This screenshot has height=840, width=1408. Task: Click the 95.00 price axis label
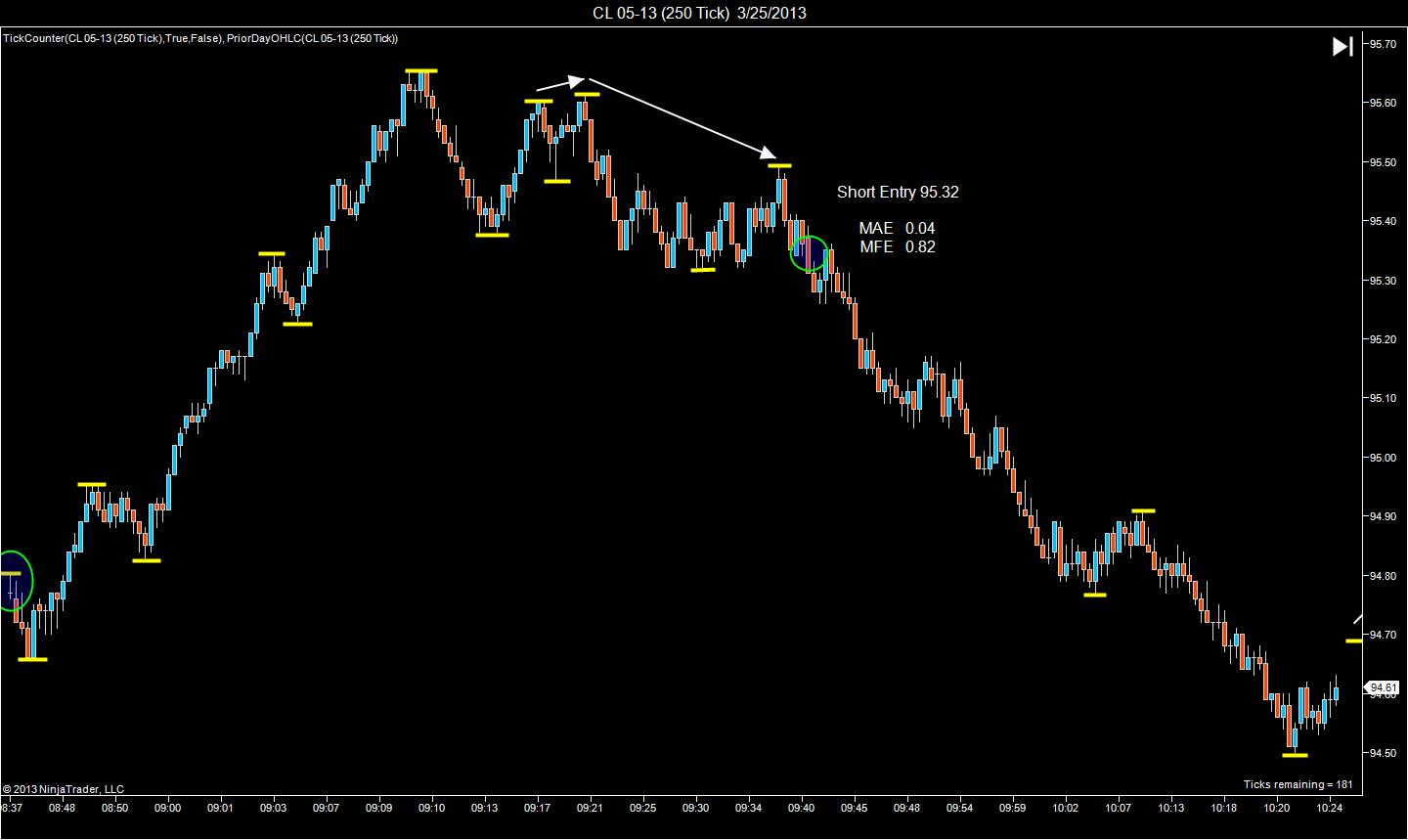pos(1383,458)
